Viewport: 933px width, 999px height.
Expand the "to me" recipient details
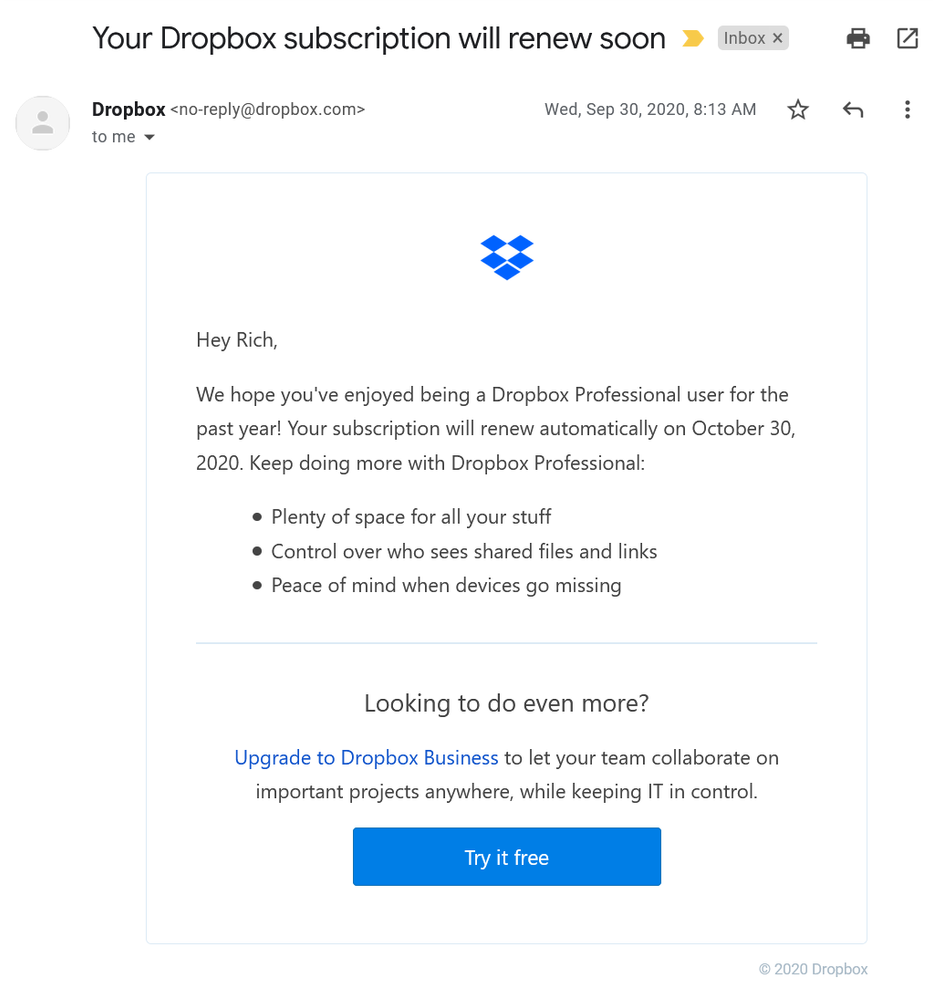[150, 138]
